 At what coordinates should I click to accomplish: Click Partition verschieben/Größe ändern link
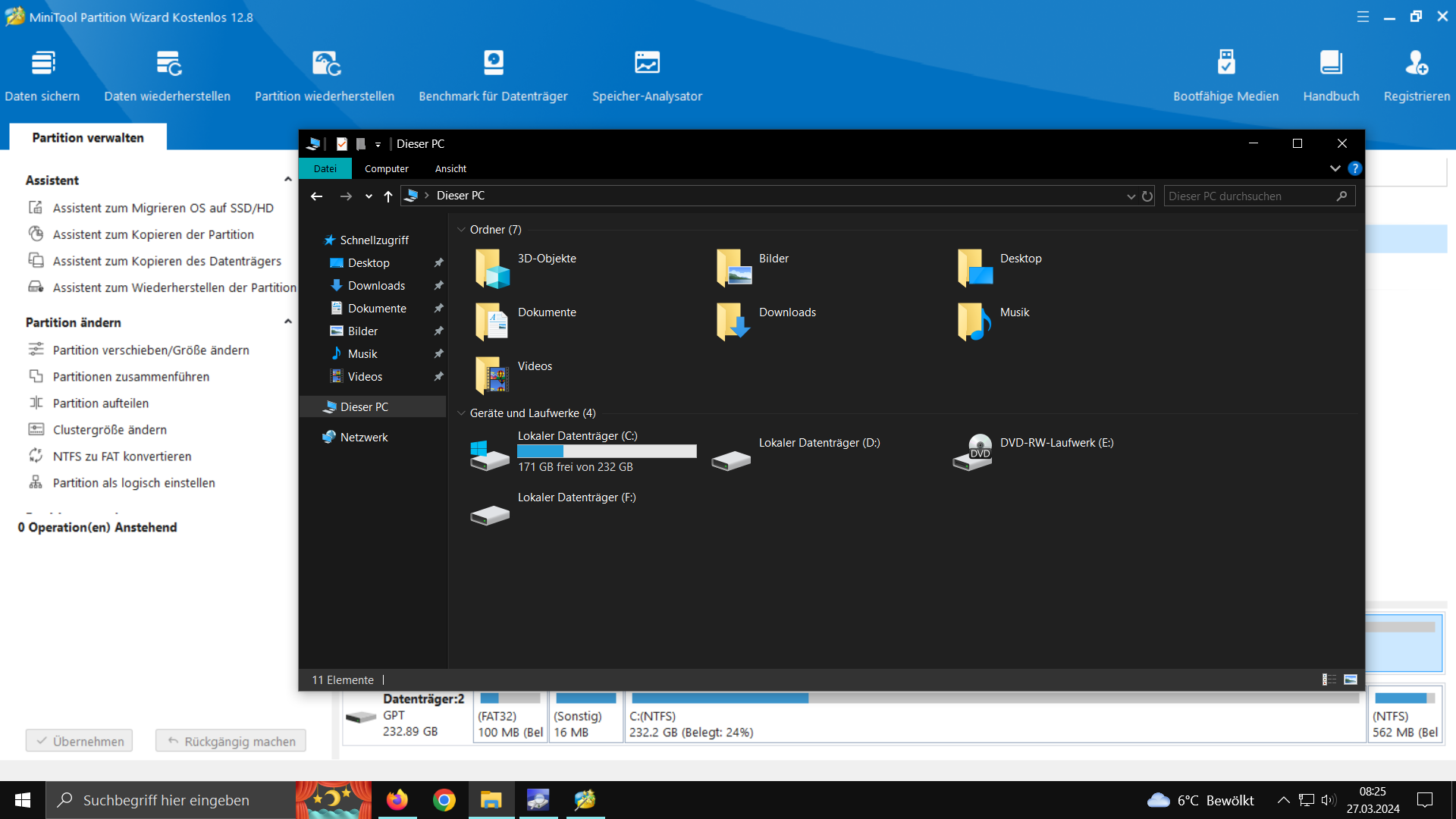(151, 350)
